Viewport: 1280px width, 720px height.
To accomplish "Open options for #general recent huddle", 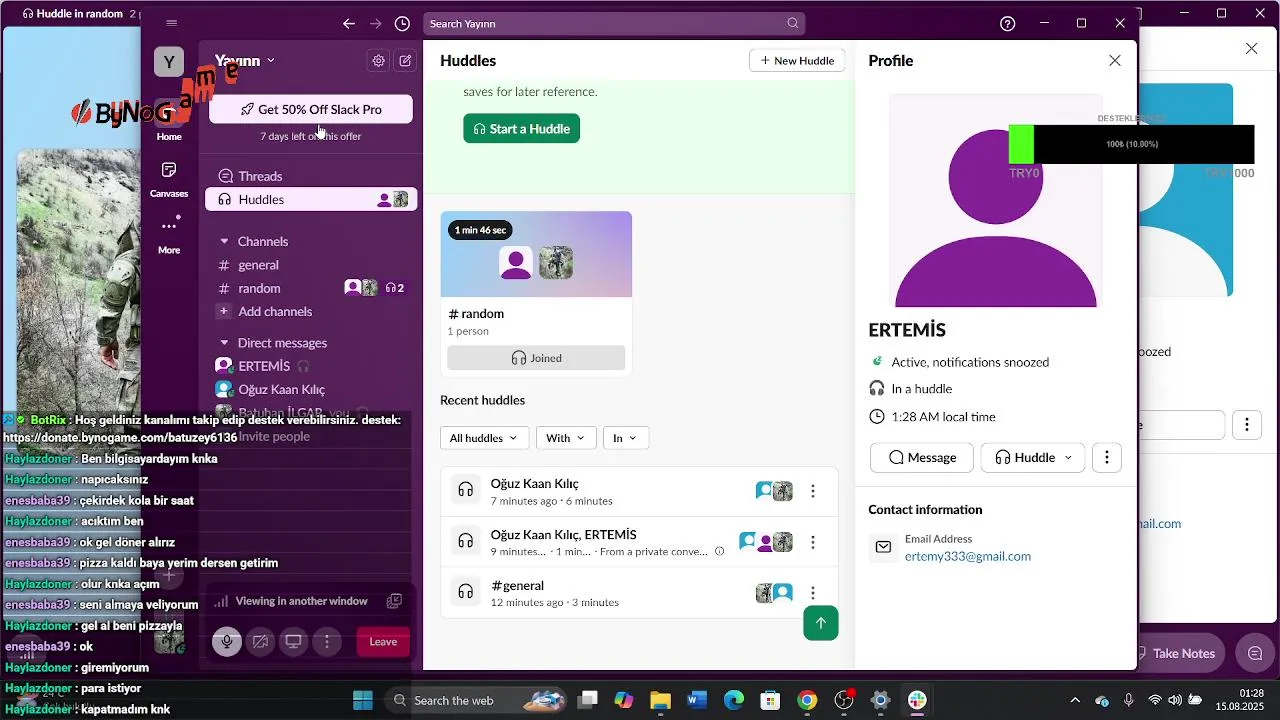I will tap(813, 593).
